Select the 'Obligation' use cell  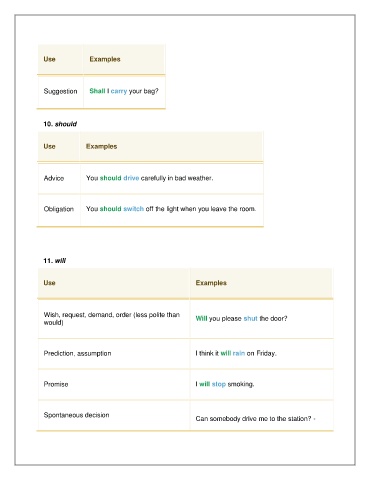click(x=59, y=209)
